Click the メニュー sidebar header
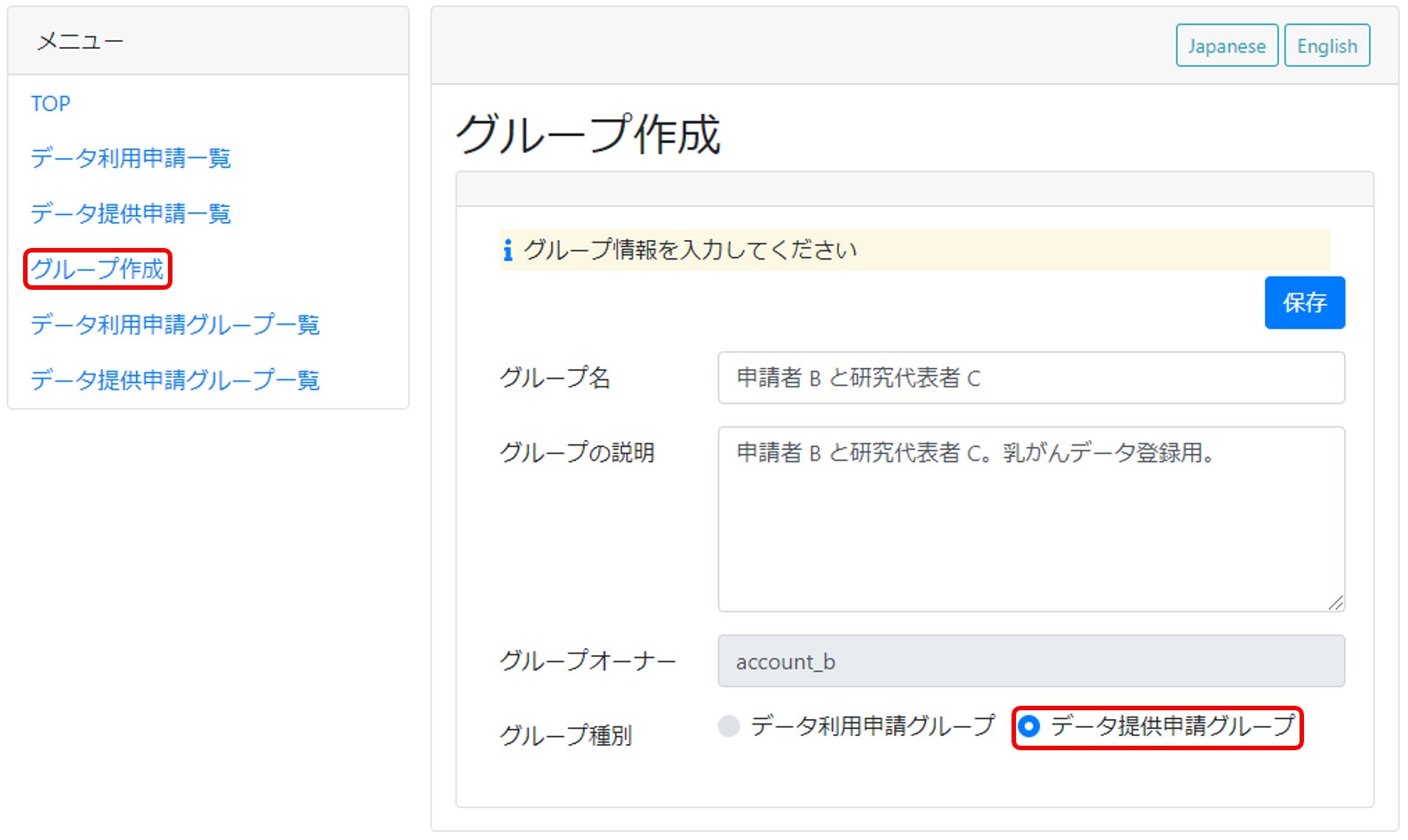 (80, 41)
